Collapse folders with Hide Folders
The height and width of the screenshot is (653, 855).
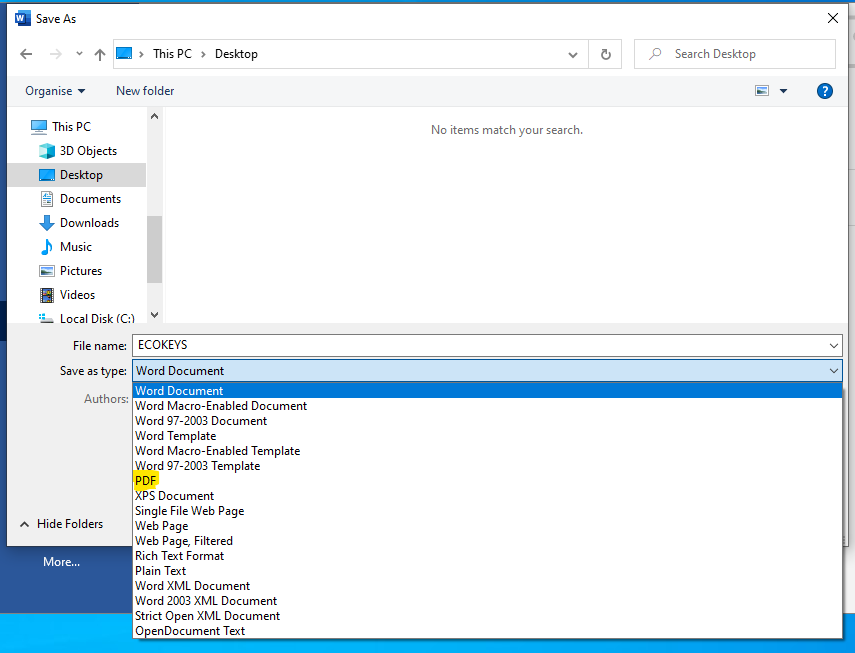62,524
